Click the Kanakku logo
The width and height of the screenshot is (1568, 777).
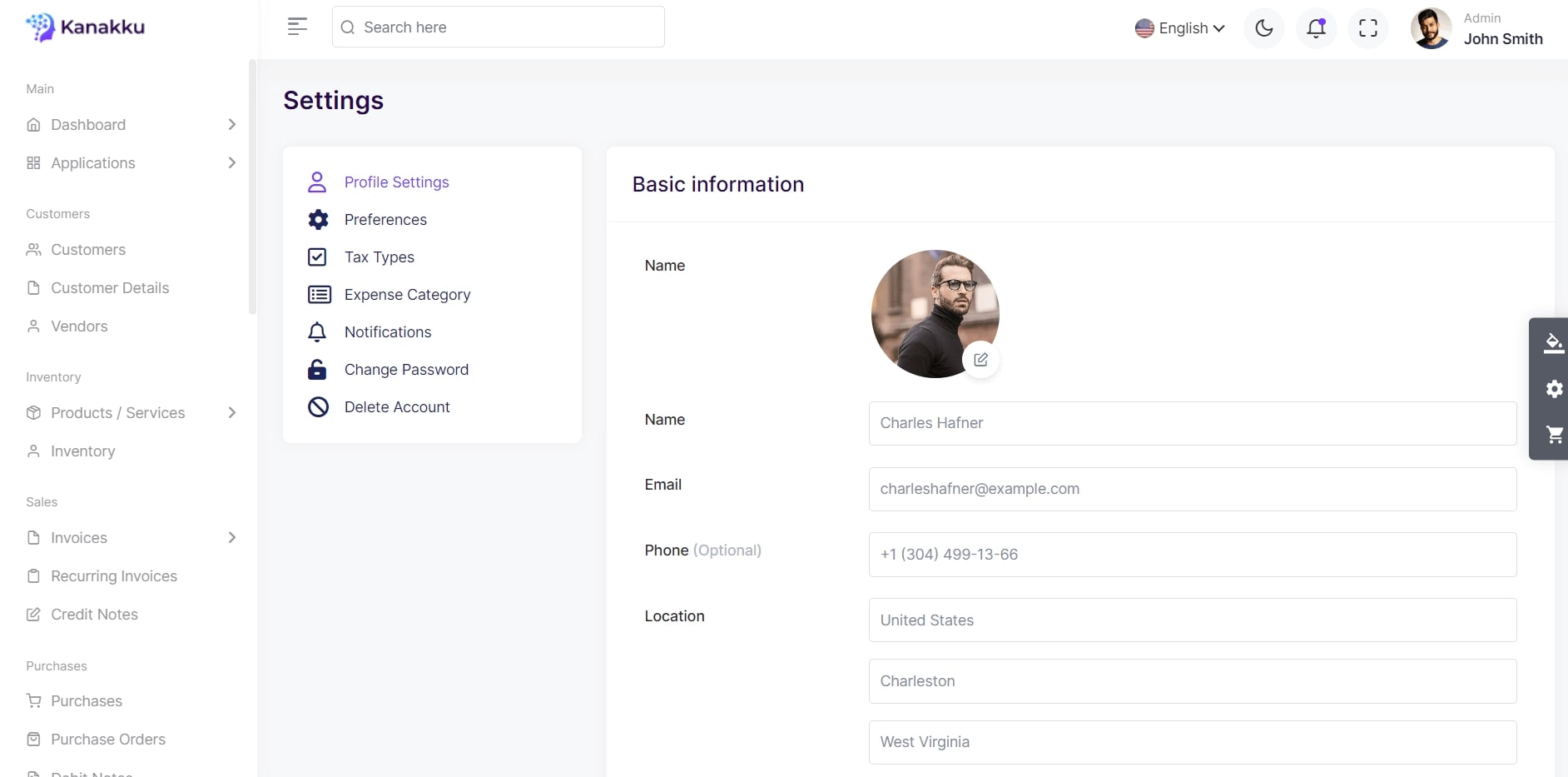[86, 27]
